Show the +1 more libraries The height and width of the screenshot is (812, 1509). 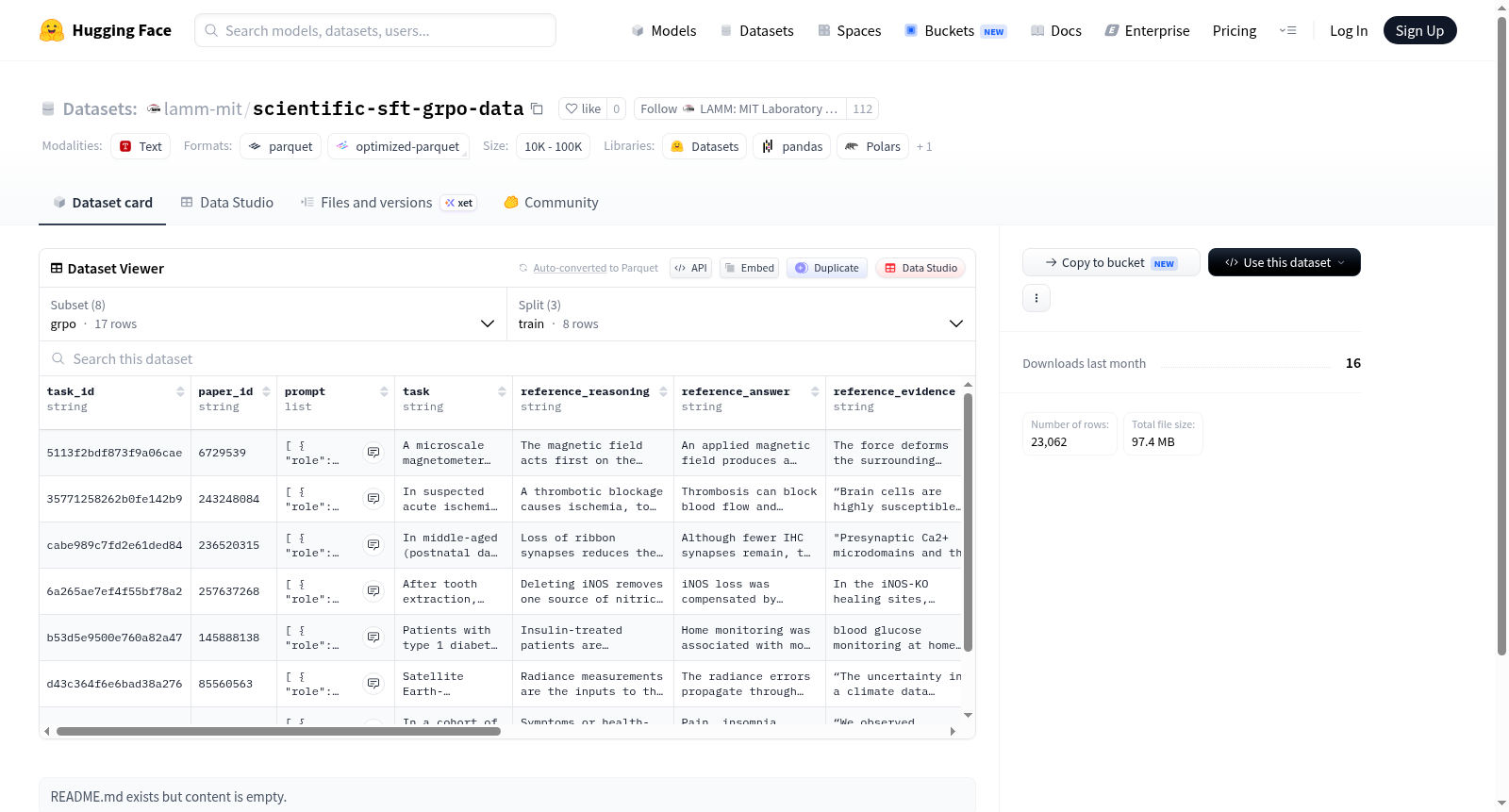(924, 147)
